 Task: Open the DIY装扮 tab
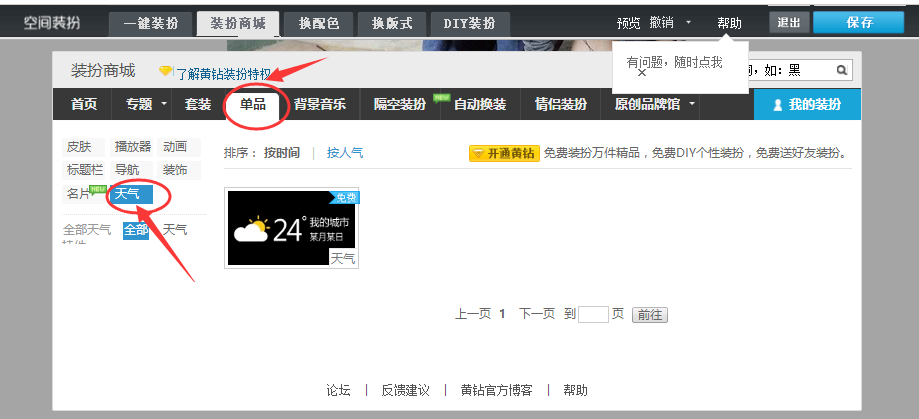470,24
